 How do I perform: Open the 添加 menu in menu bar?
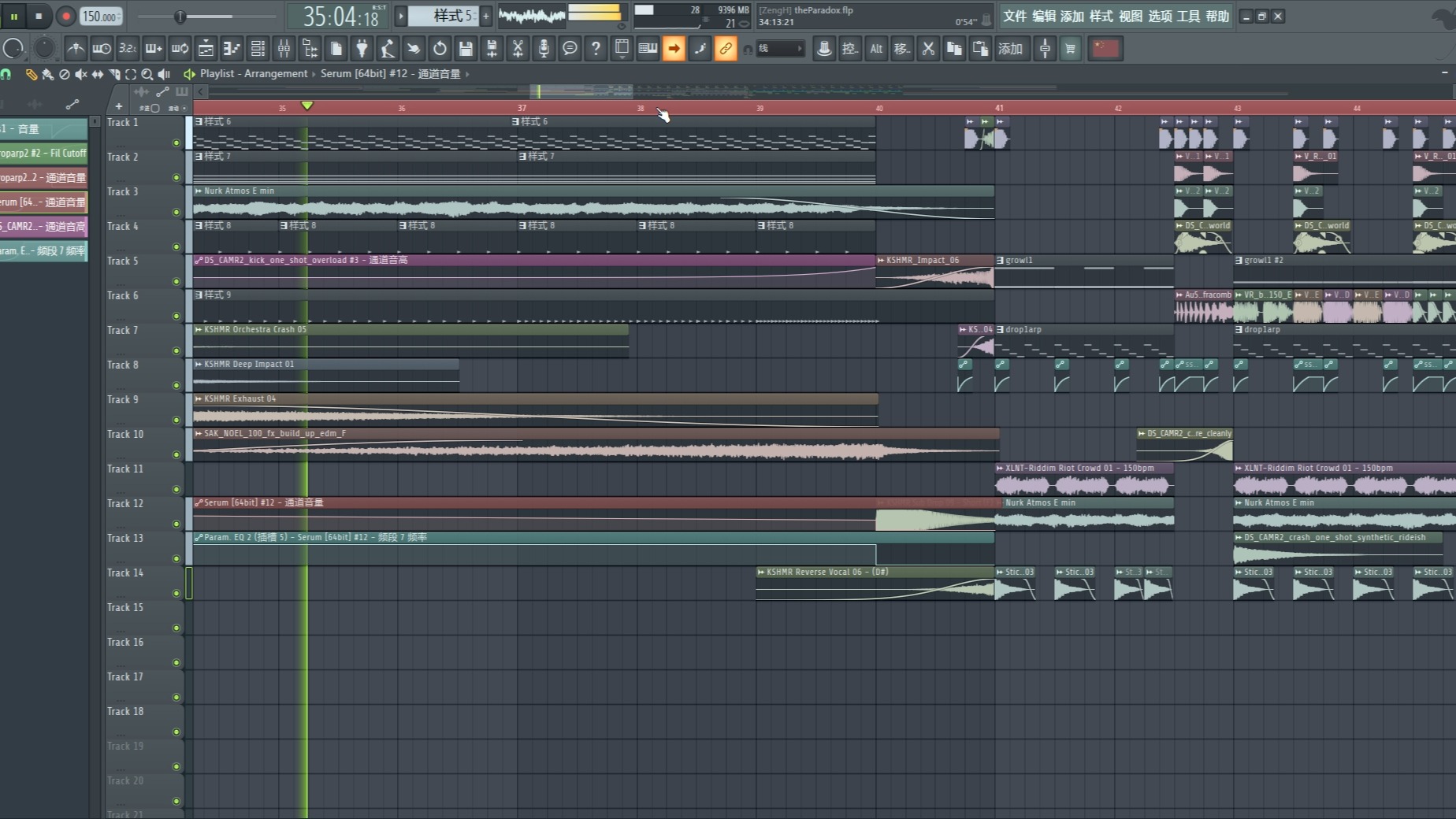1072,16
